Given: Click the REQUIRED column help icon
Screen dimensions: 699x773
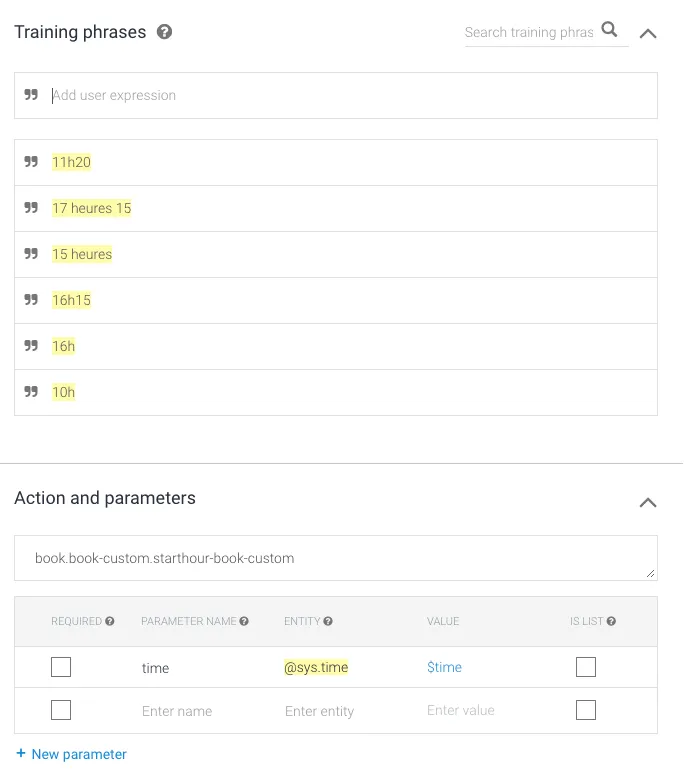Looking at the screenshot, I should (x=110, y=621).
